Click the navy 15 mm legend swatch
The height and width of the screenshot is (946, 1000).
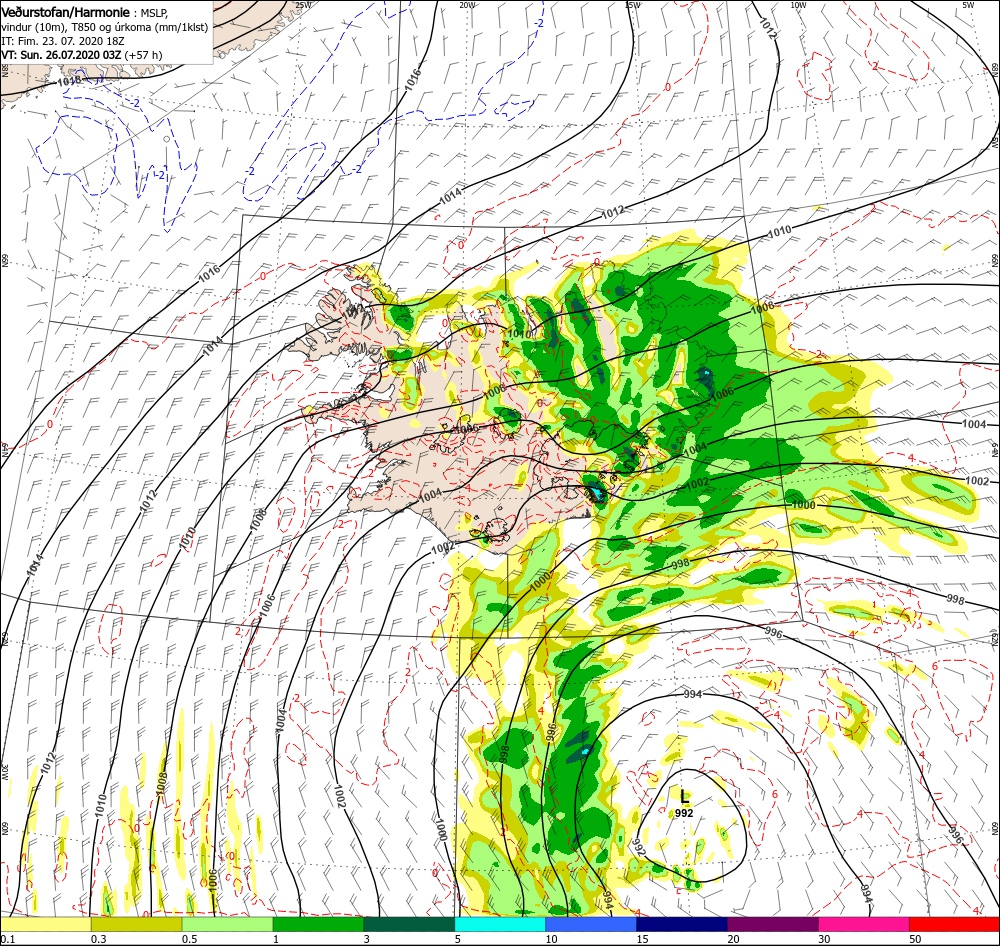(682, 924)
